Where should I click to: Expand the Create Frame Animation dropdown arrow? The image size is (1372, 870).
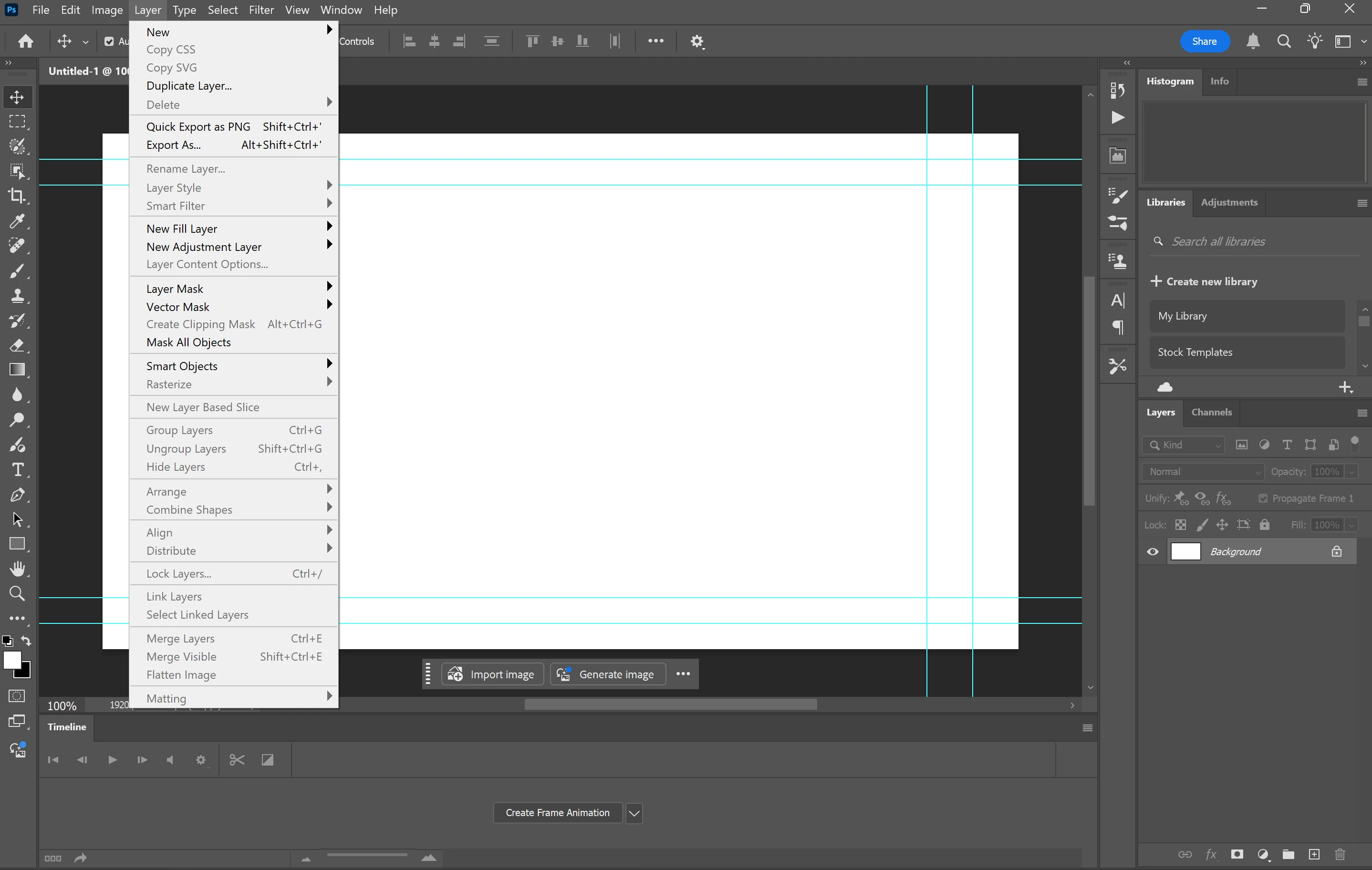[x=634, y=813]
